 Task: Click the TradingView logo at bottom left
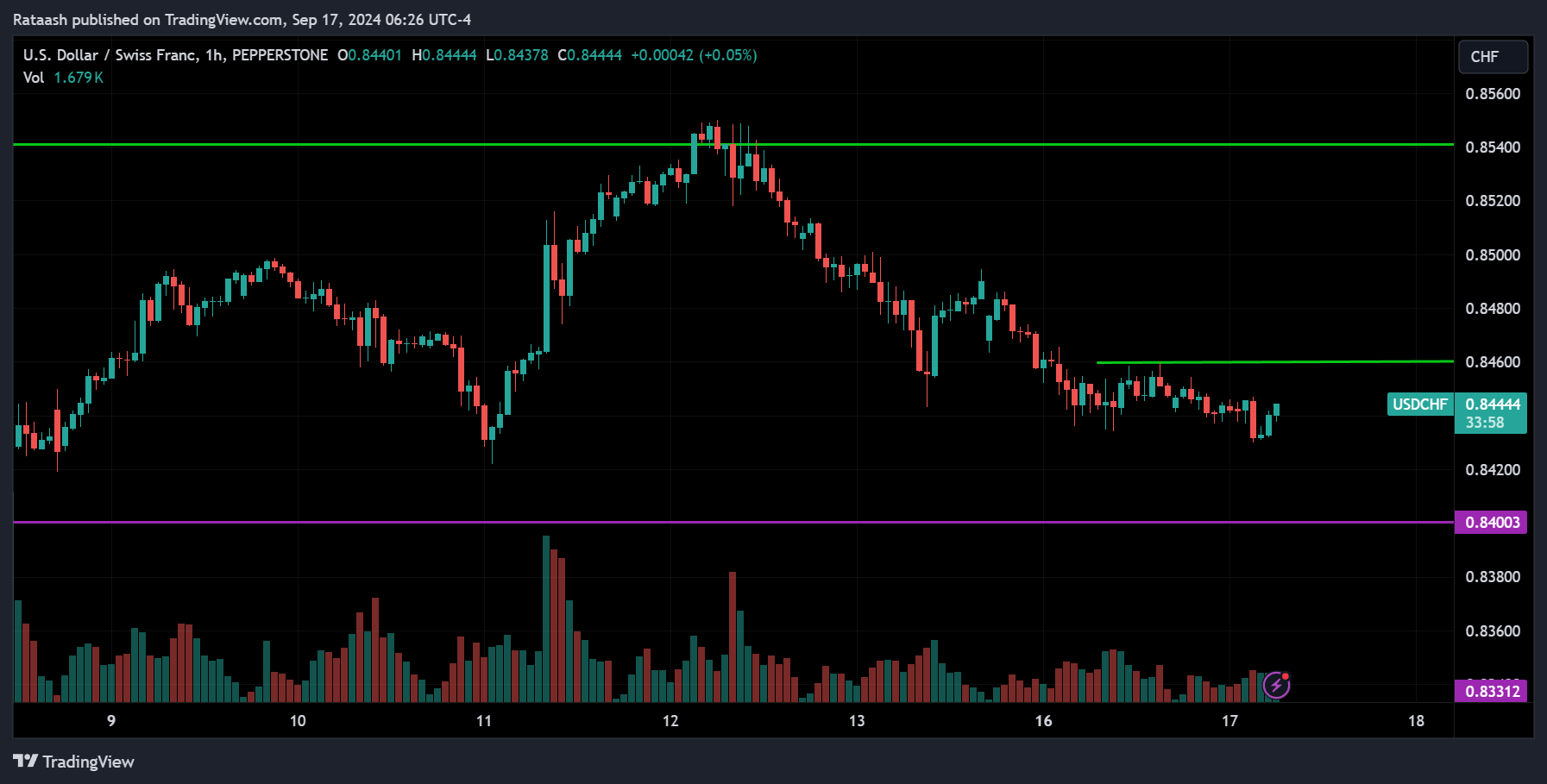click(73, 762)
